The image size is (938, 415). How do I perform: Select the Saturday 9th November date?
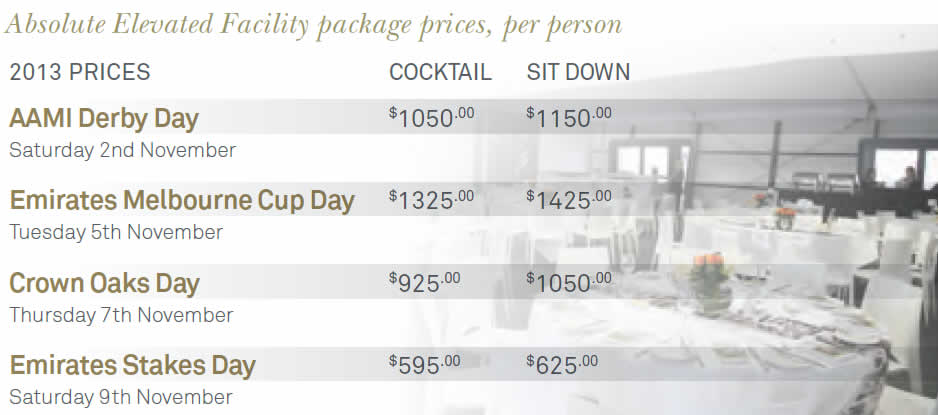pyautogui.click(x=121, y=397)
